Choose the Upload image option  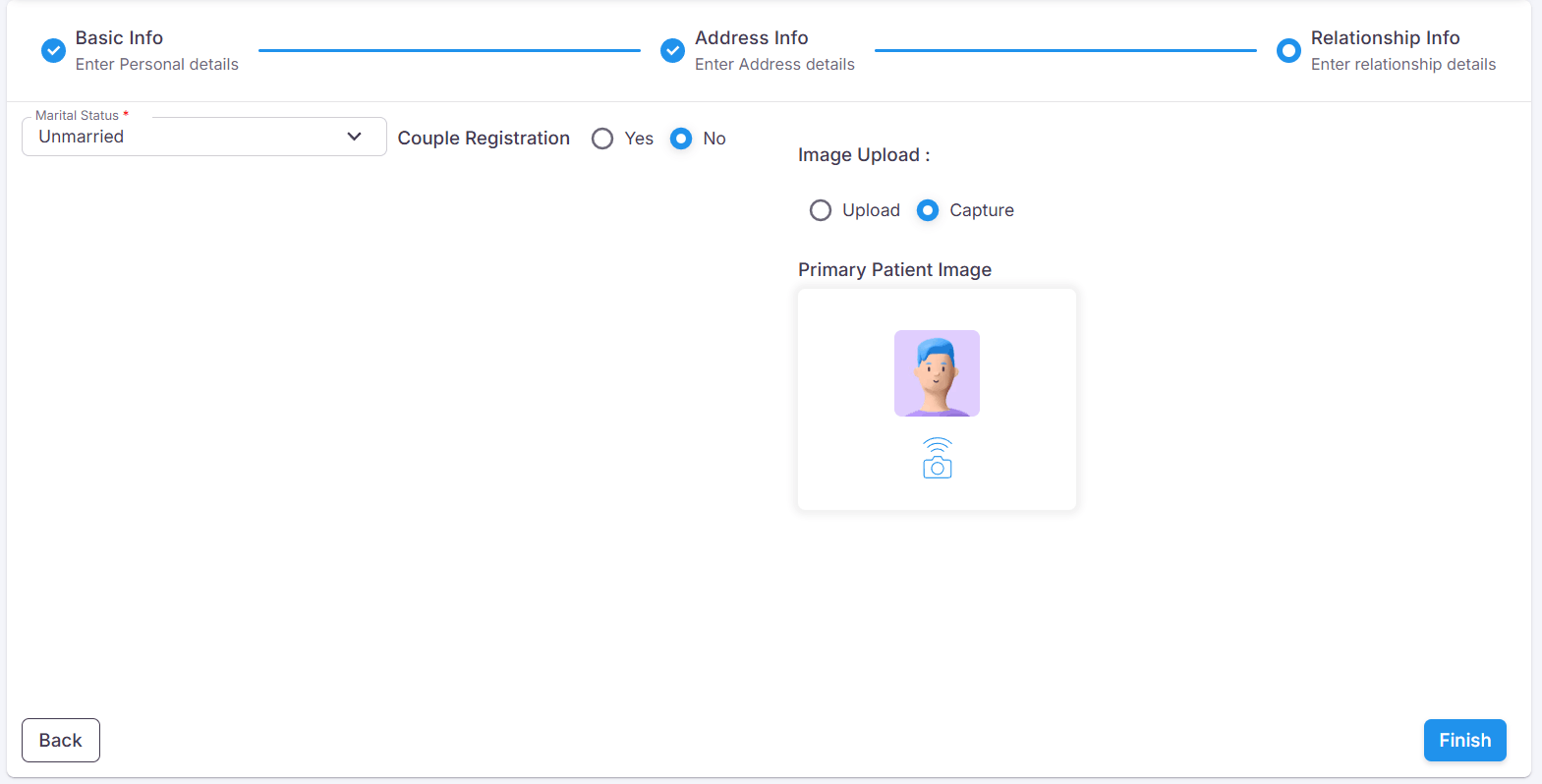click(821, 210)
